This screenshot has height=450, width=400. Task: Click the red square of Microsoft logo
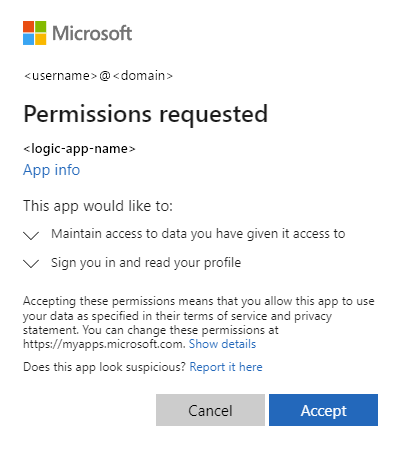click(28, 27)
